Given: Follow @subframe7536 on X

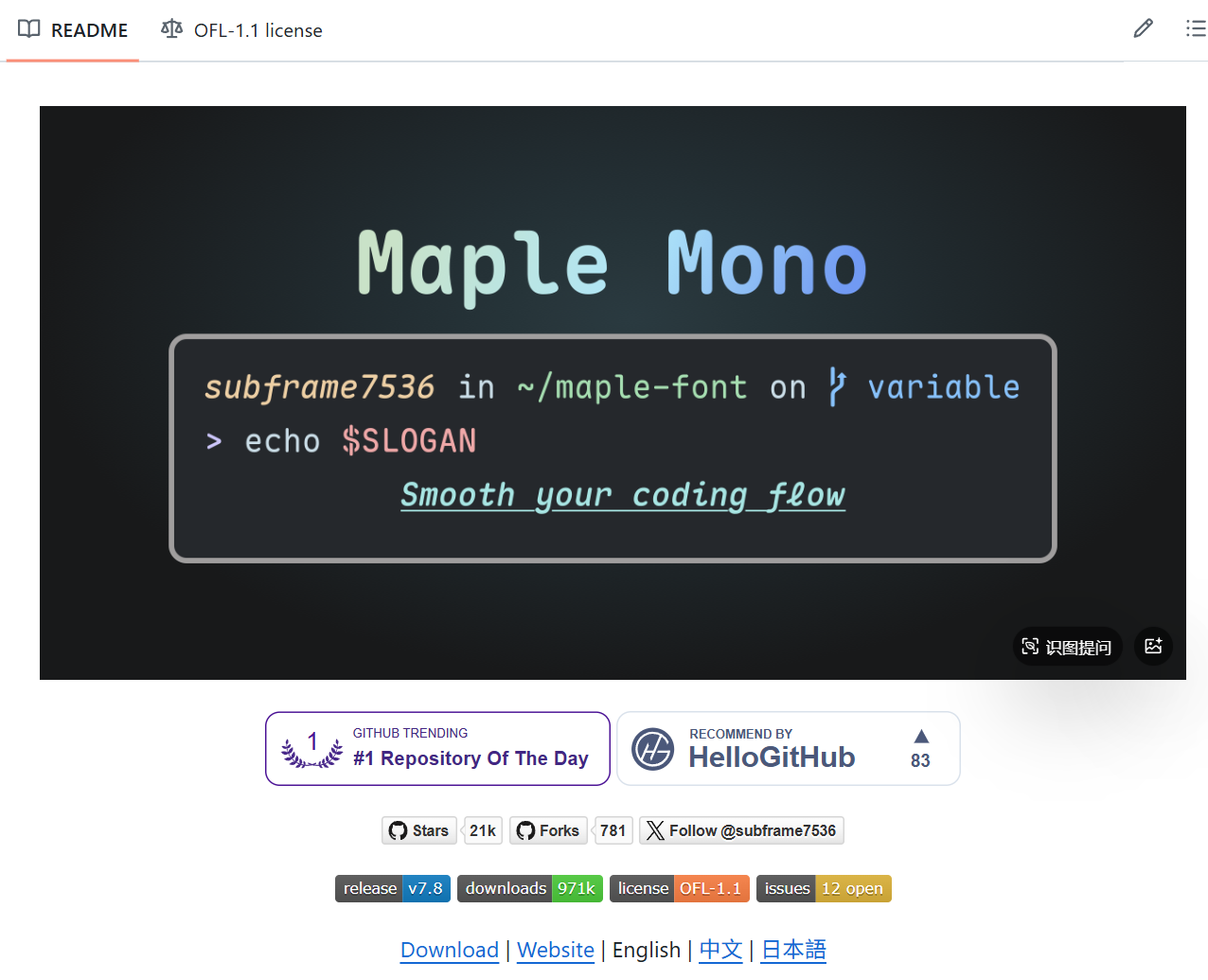Looking at the screenshot, I should [741, 830].
